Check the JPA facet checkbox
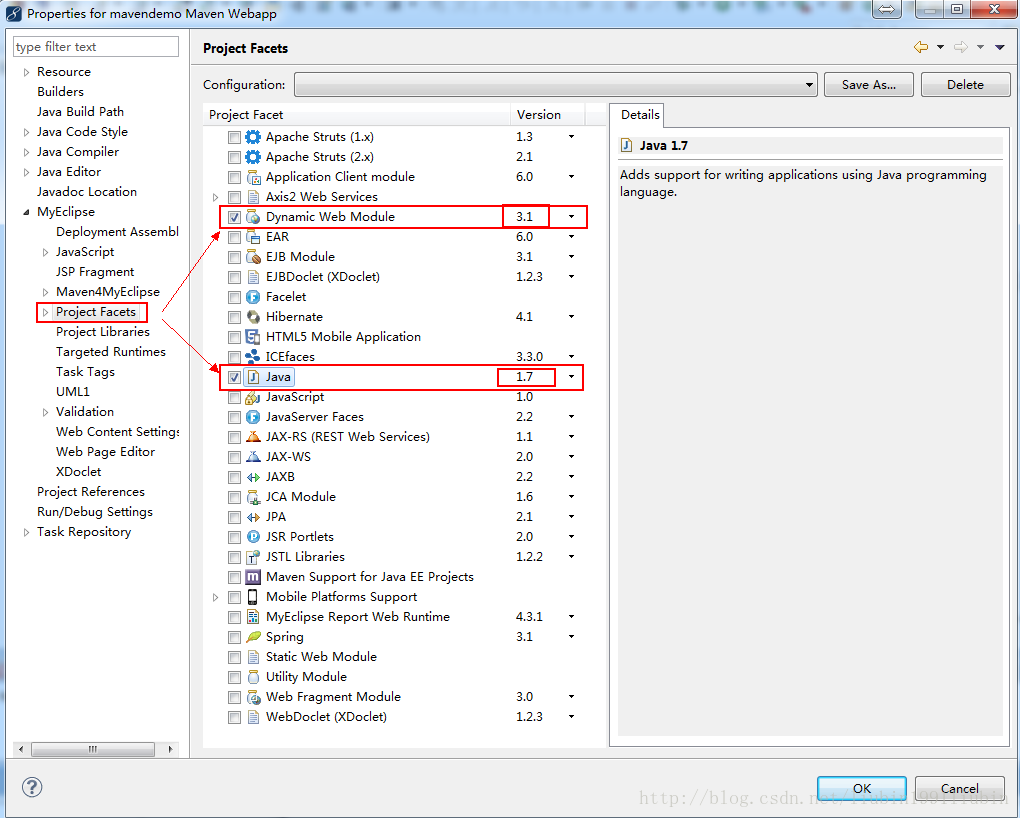The image size is (1020, 818). pos(234,517)
